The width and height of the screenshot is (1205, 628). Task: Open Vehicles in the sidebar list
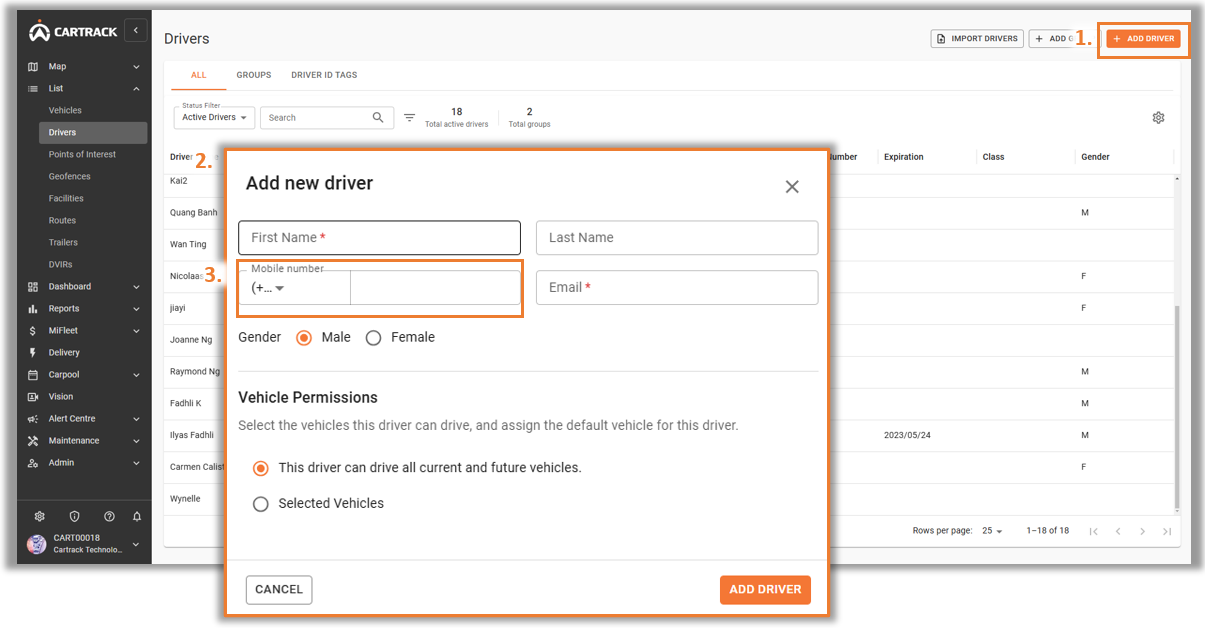[66, 111]
